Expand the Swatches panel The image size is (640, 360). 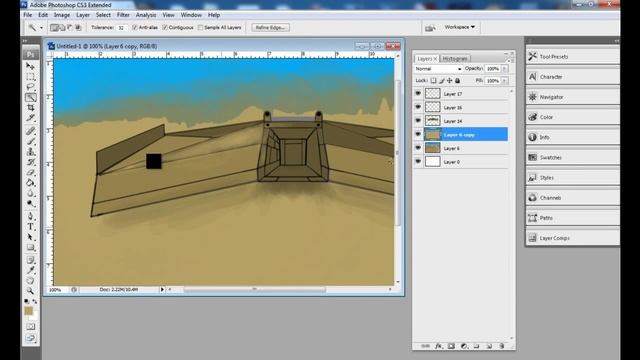point(572,158)
